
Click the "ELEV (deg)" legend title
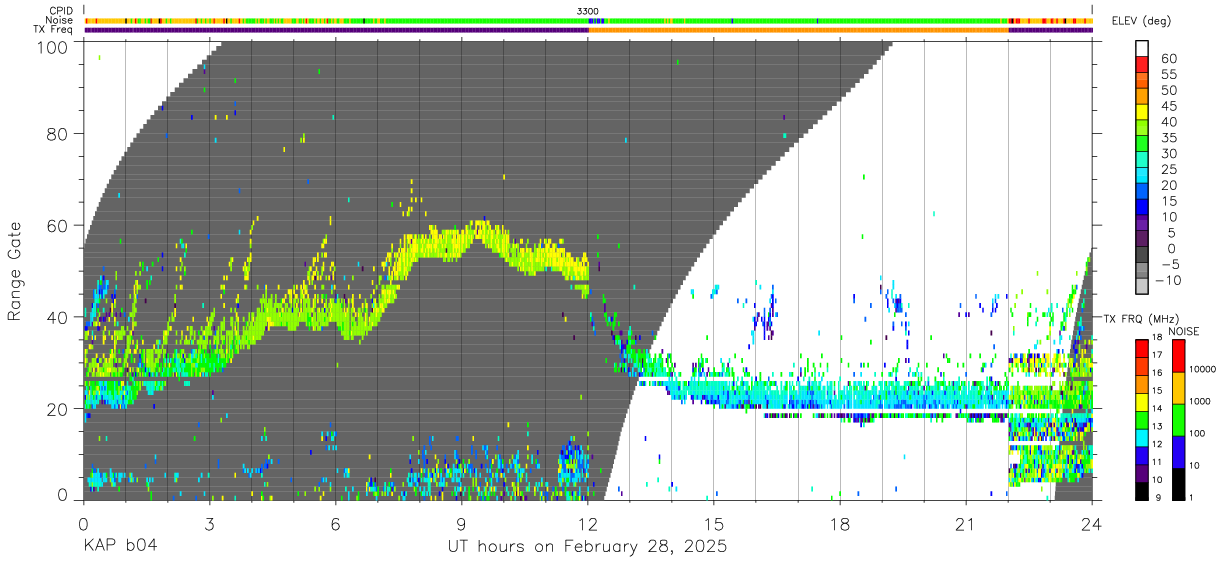coord(1141,21)
